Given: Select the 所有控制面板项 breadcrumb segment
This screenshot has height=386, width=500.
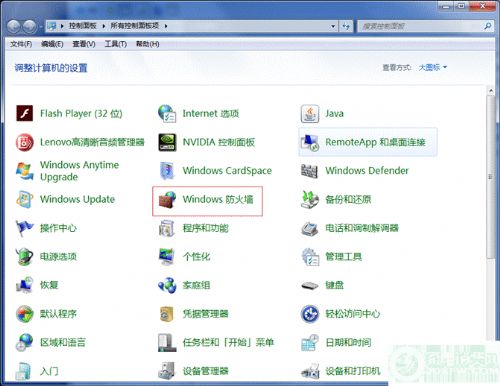Looking at the screenshot, I should 135,26.
